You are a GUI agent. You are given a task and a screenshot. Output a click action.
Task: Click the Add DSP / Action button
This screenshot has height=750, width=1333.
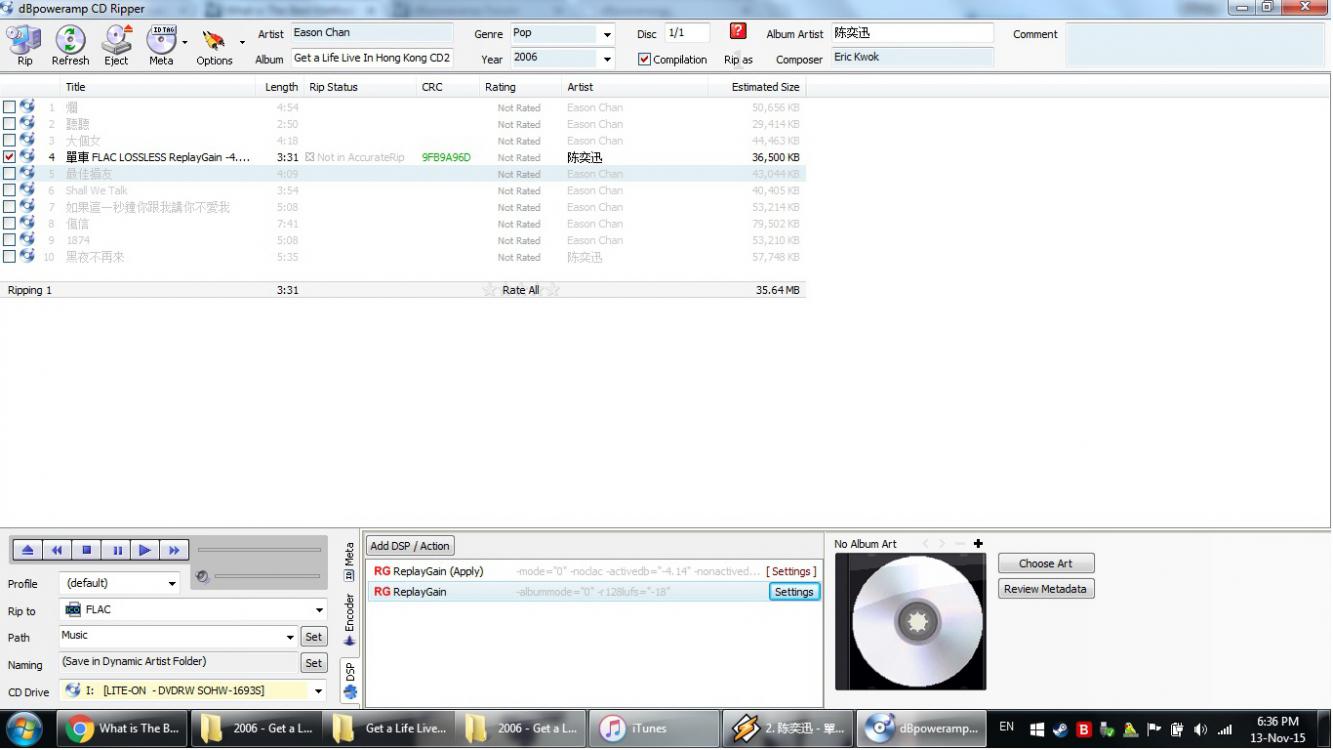coord(410,546)
